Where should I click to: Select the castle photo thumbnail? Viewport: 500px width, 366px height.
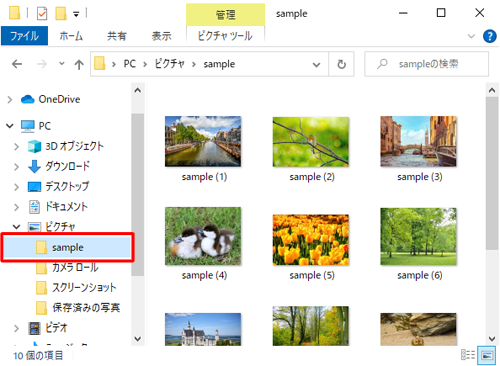tap(203, 329)
